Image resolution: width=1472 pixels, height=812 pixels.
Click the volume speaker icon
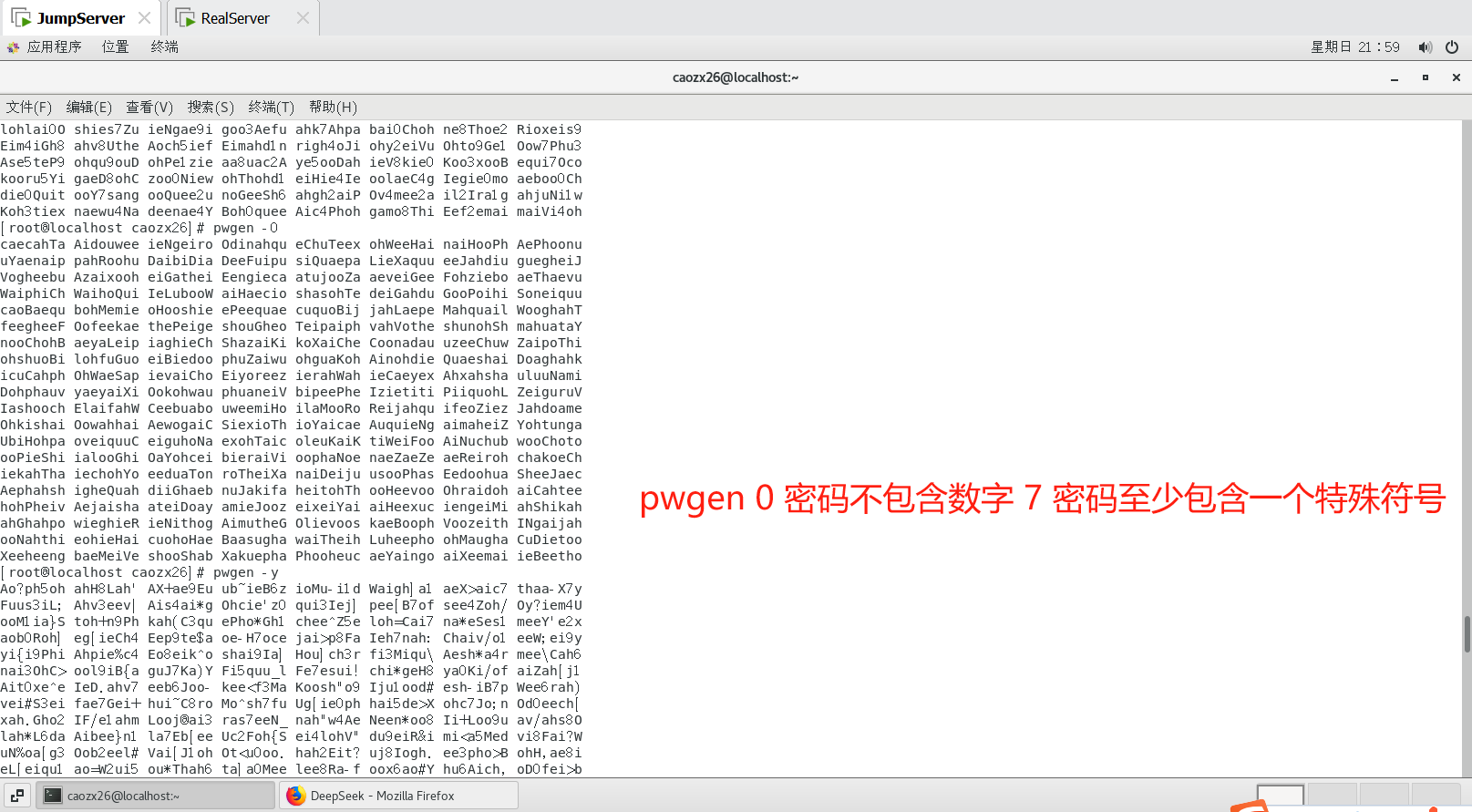[1425, 46]
